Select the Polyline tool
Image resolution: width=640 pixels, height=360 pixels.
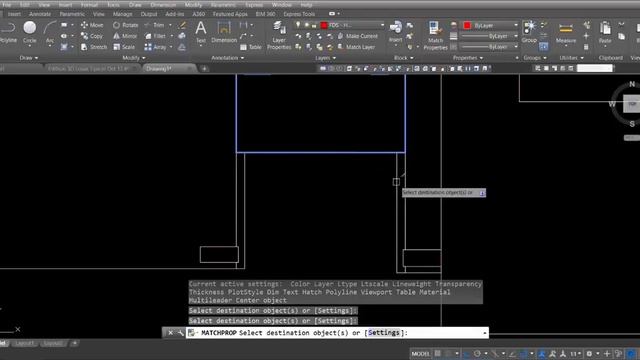(x=8, y=32)
